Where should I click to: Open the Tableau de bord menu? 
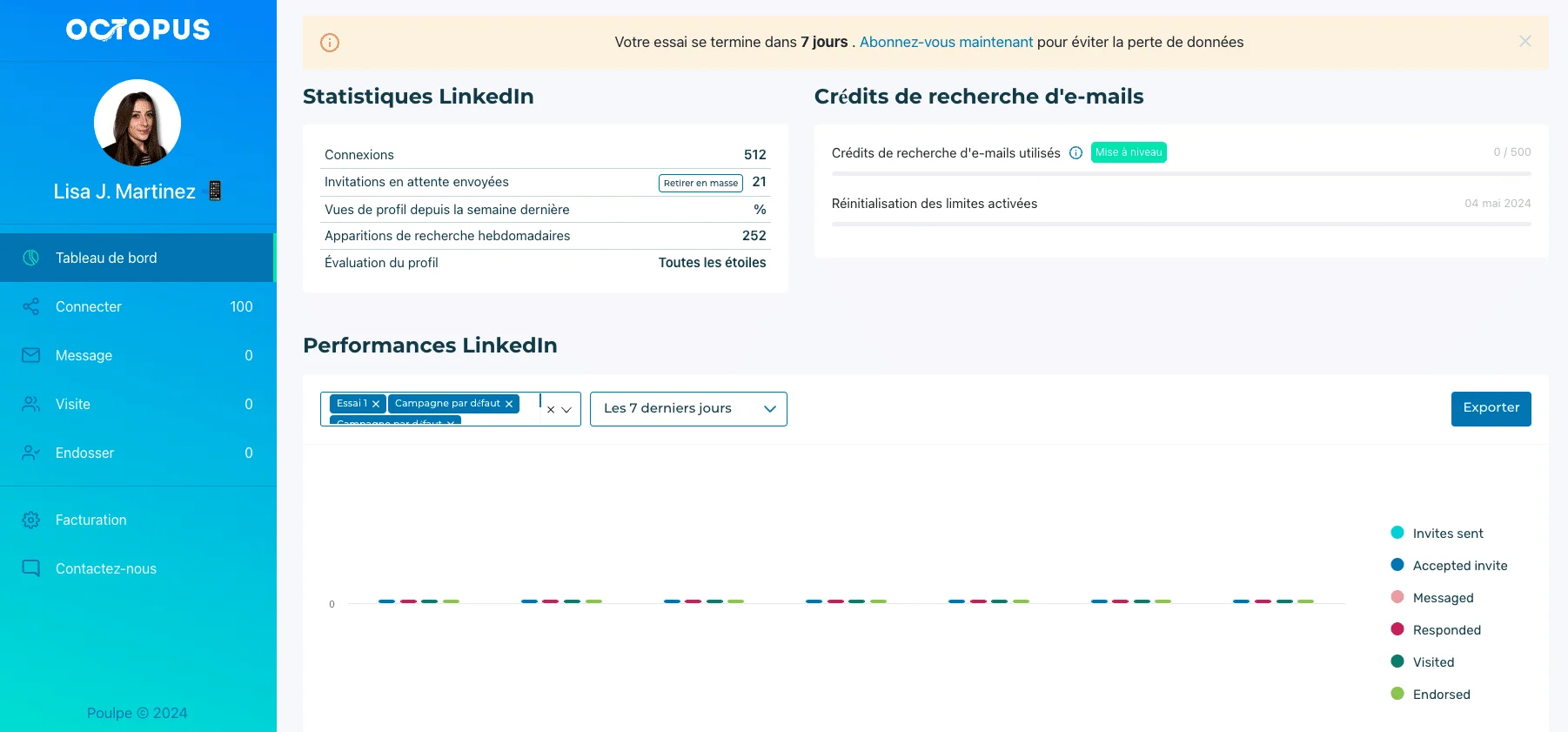click(x=137, y=258)
